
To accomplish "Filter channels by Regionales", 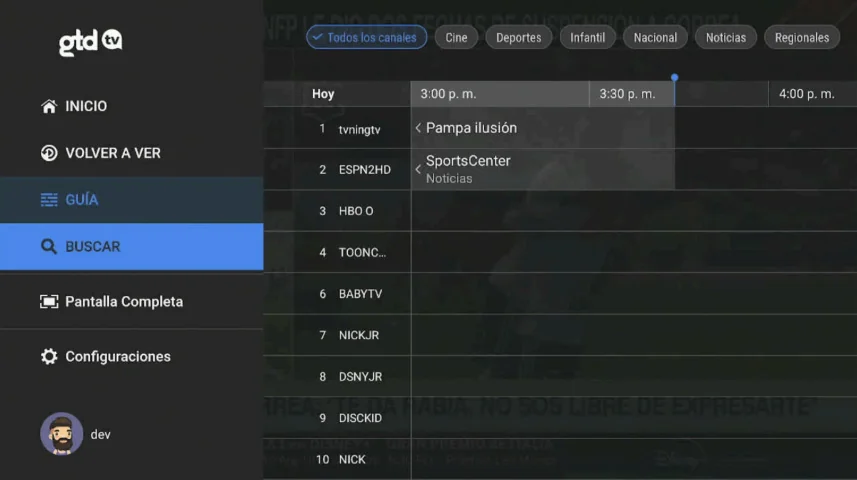I will click(802, 37).
